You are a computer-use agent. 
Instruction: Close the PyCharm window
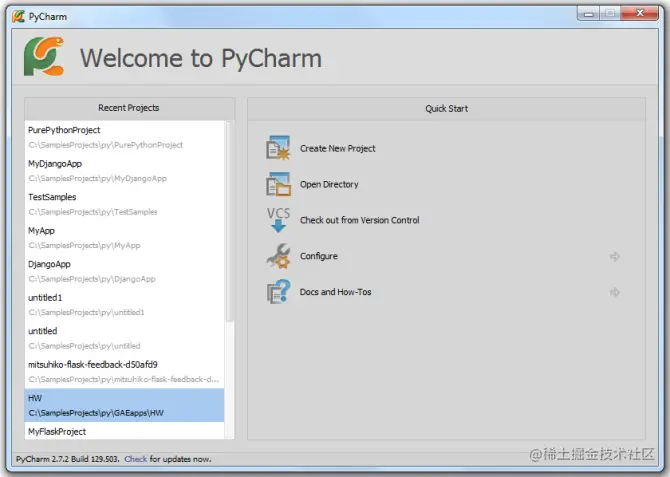640,14
